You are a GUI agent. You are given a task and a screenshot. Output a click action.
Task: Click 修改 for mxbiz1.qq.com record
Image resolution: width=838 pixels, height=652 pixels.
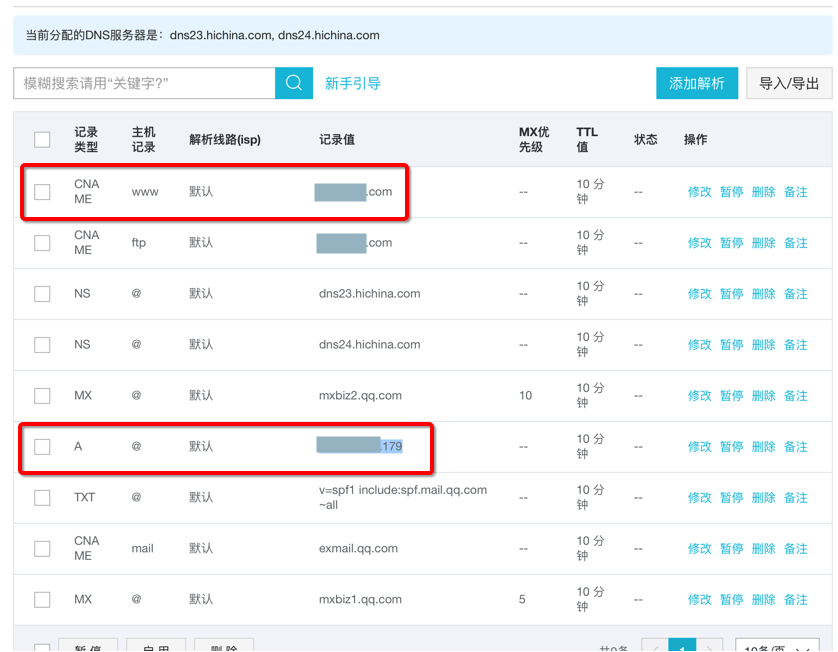[700, 600]
